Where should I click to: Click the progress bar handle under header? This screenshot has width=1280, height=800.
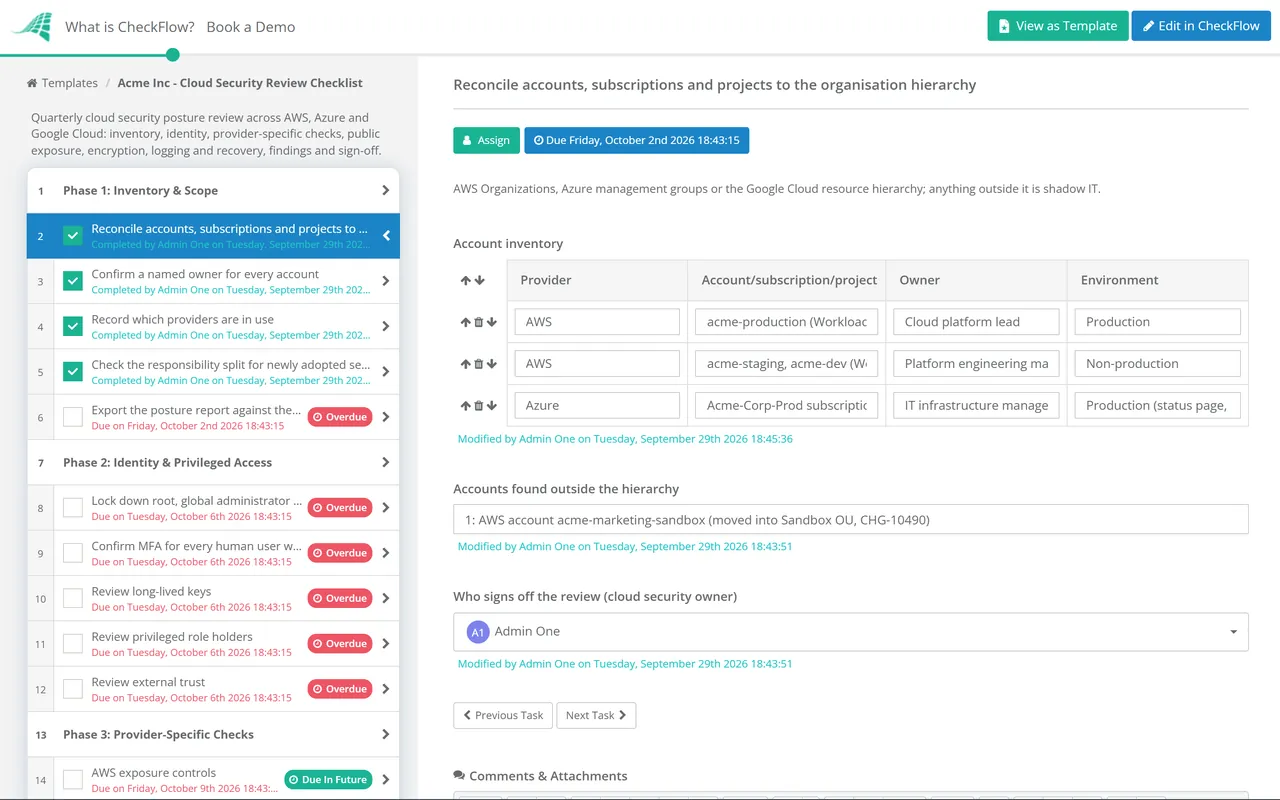(173, 55)
